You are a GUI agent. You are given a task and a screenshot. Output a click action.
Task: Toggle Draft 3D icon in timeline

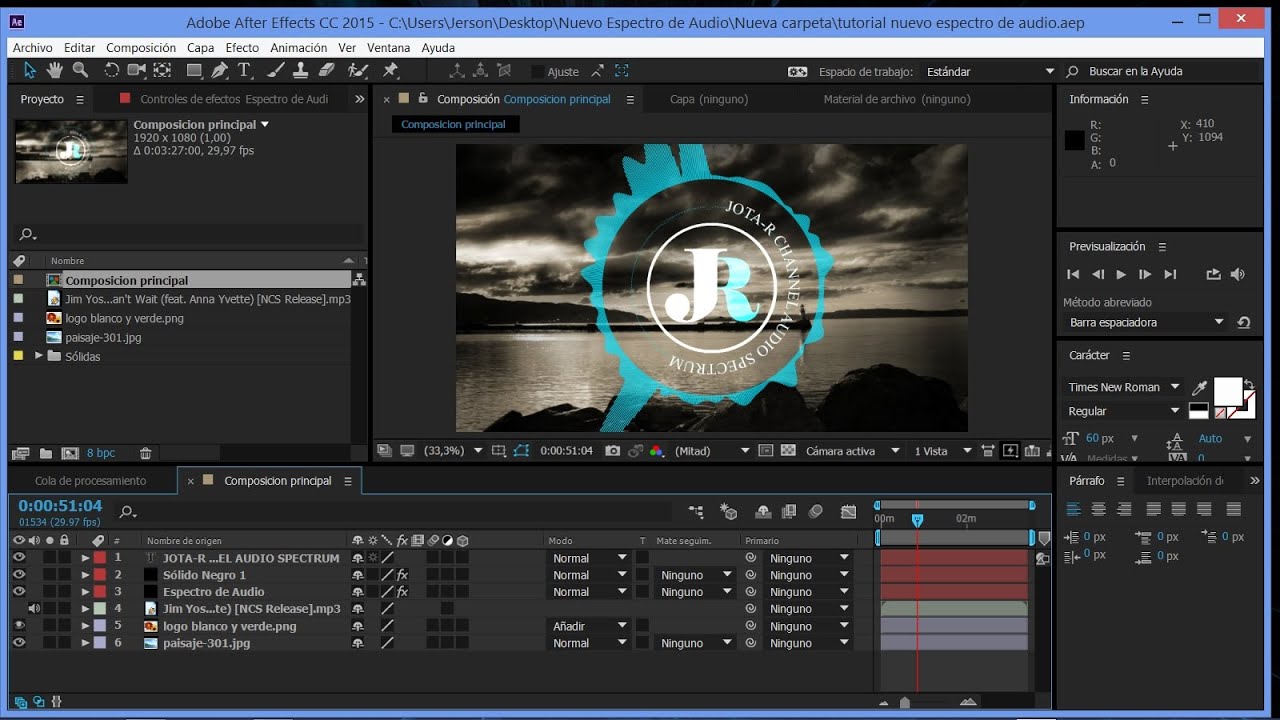(729, 511)
